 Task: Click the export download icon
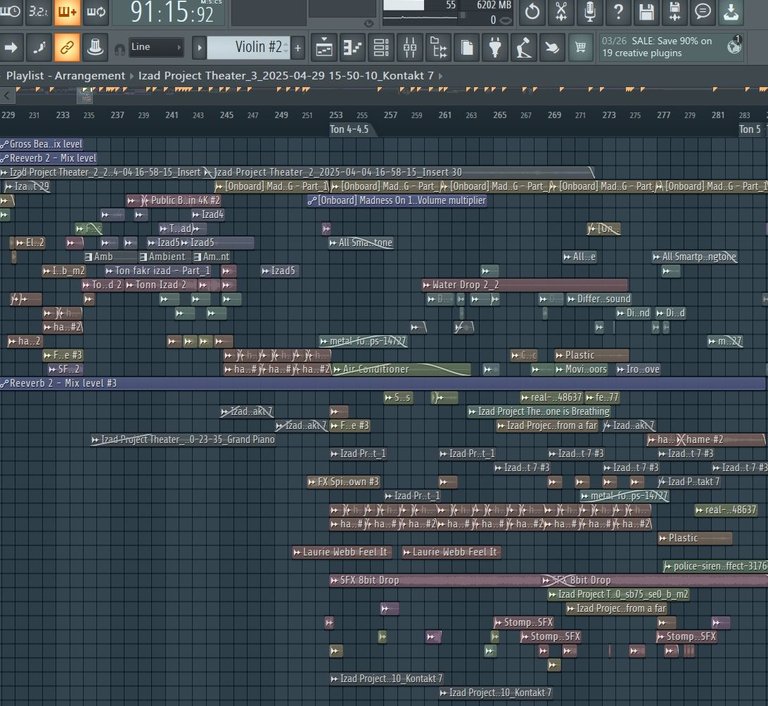pos(731,11)
